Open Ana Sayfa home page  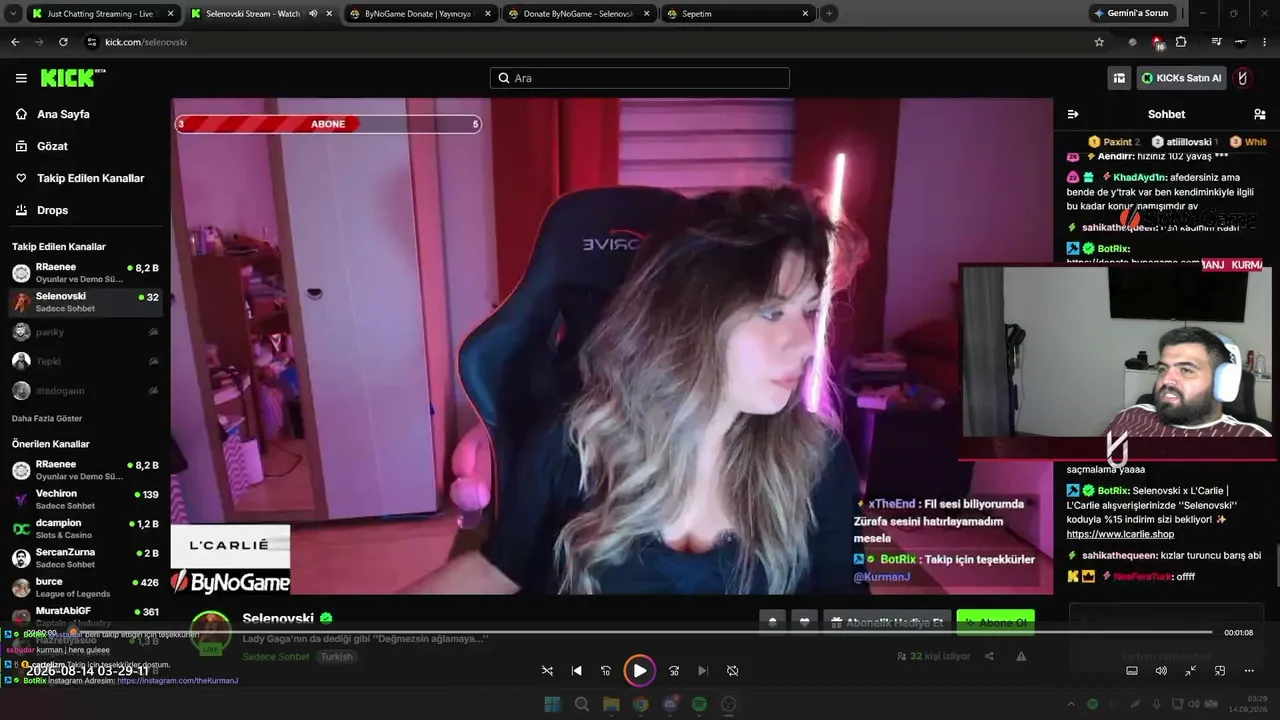(x=63, y=114)
